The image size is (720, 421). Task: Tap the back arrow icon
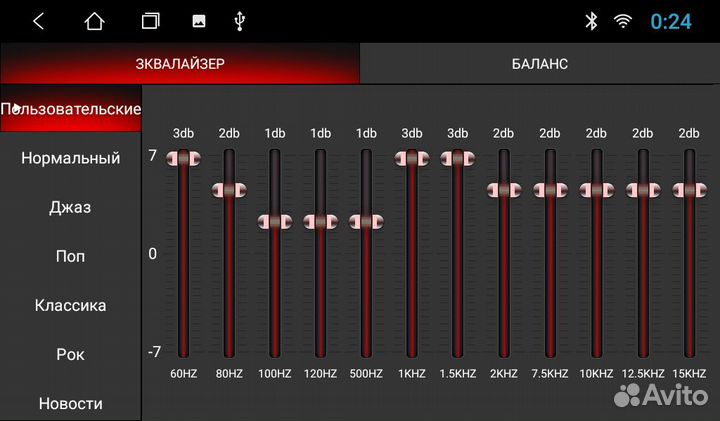[x=38, y=21]
